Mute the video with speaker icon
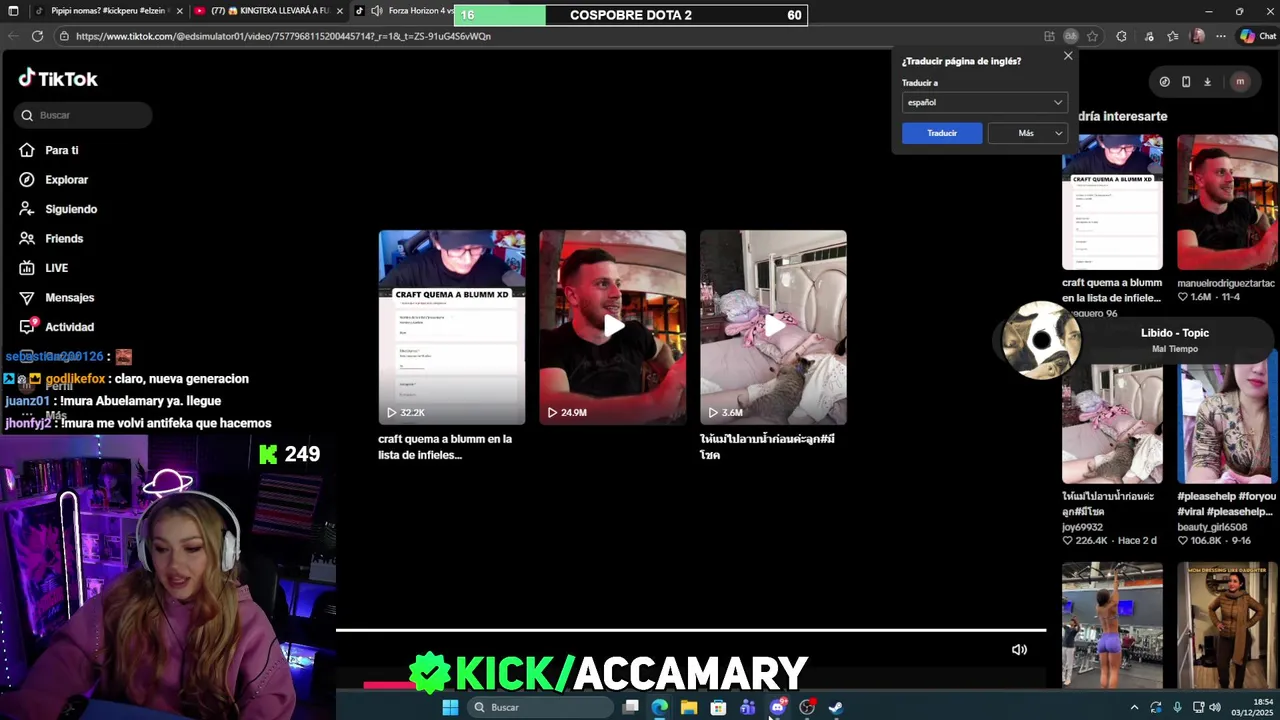 [x=1019, y=650]
